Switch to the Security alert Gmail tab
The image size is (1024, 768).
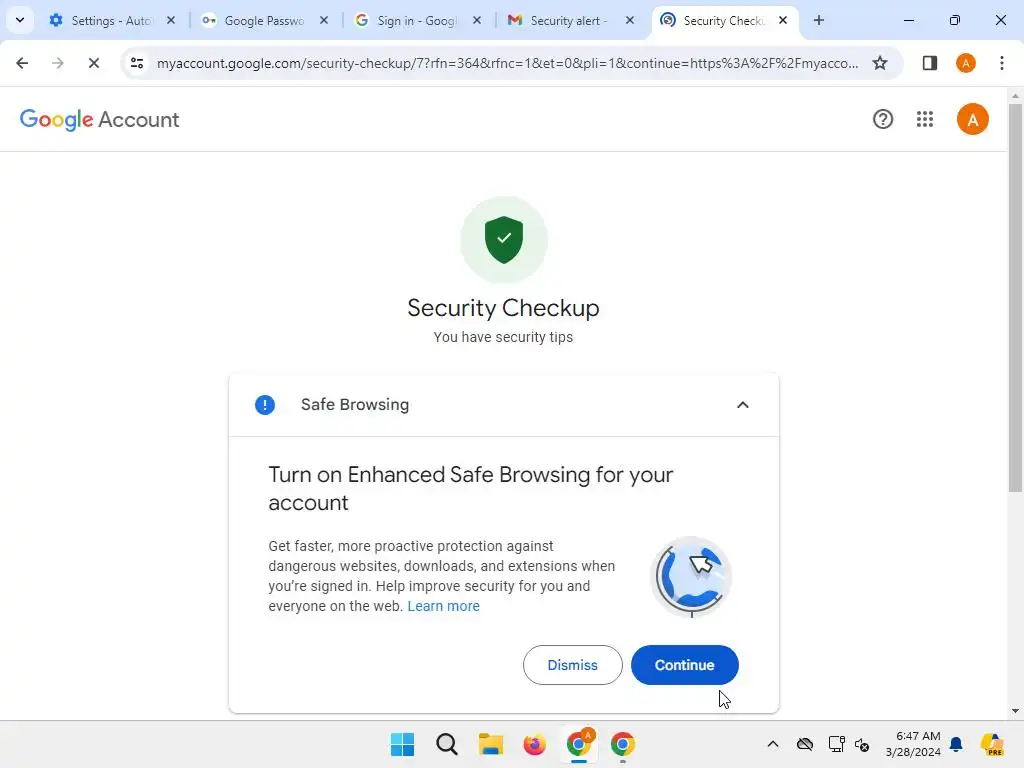pyautogui.click(x=570, y=20)
